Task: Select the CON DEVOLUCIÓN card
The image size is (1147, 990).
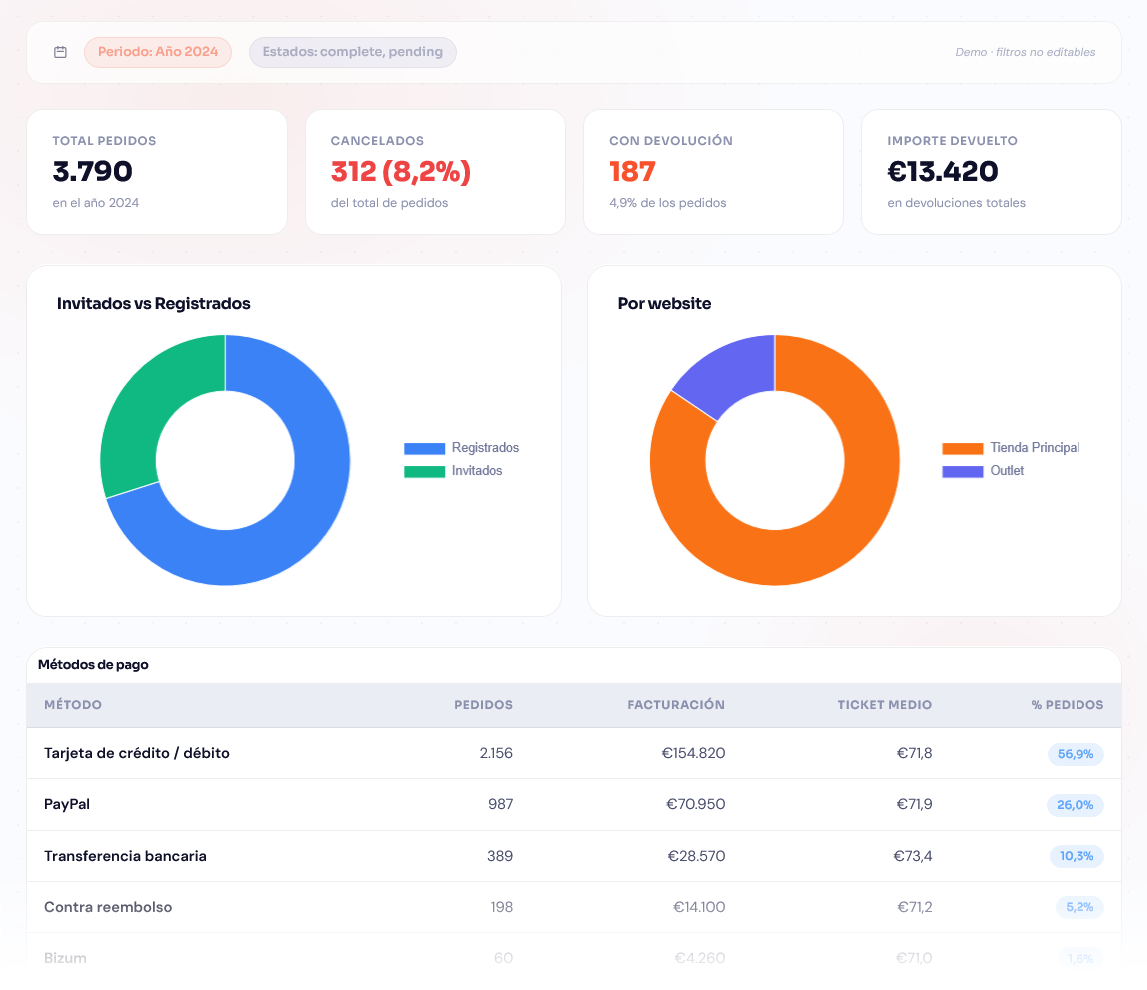Action: (x=713, y=171)
